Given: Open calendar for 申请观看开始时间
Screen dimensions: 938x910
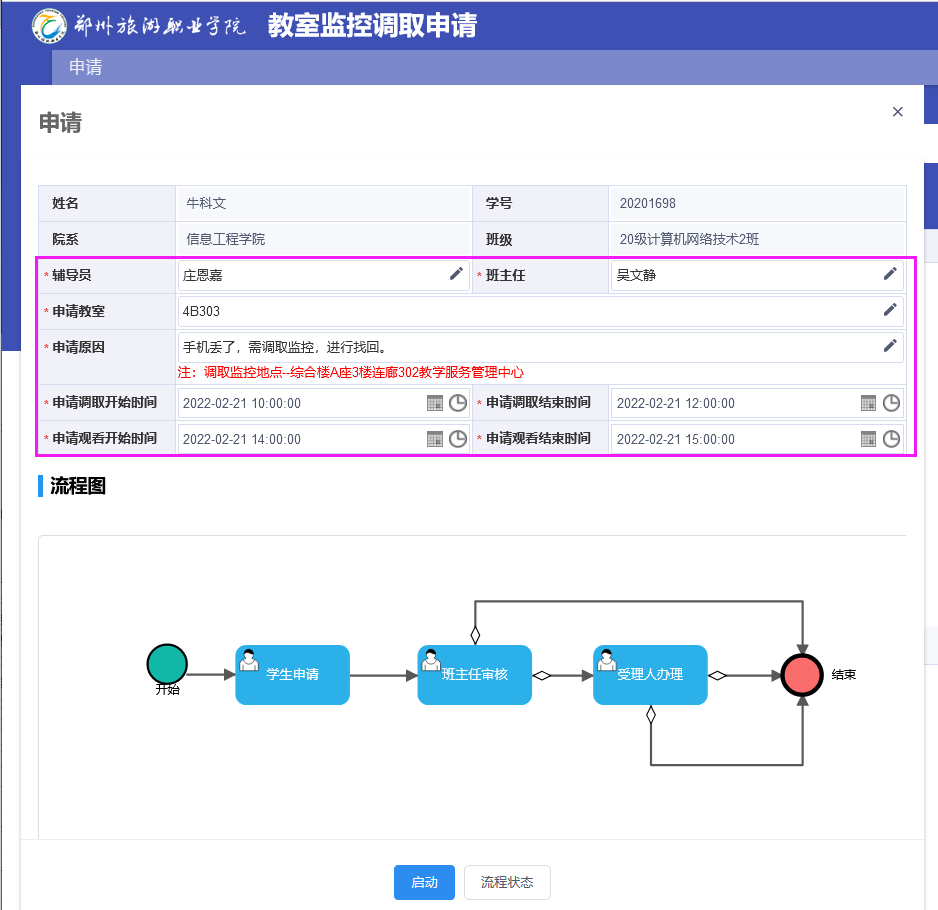Looking at the screenshot, I should (435, 438).
